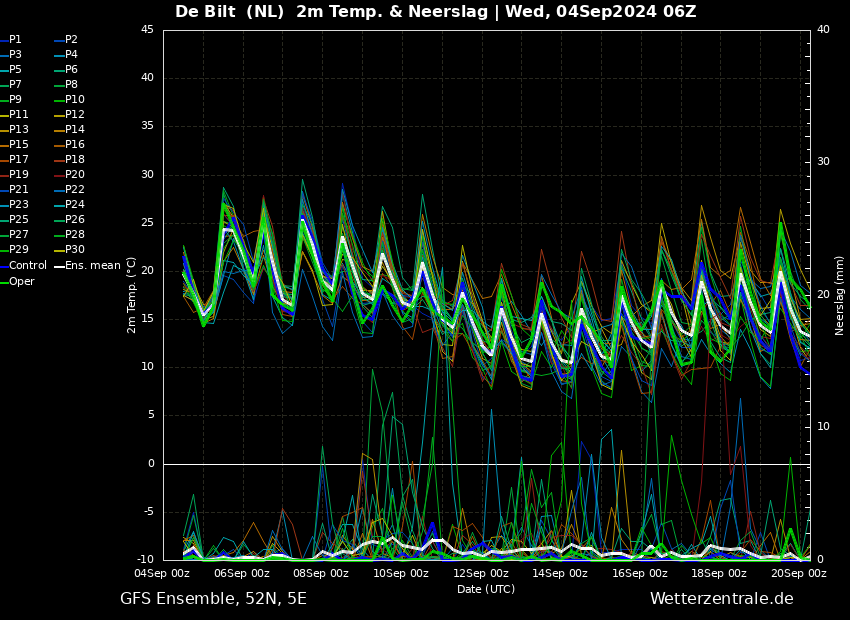Click the 04Sep 00z date tick label

pos(163,574)
